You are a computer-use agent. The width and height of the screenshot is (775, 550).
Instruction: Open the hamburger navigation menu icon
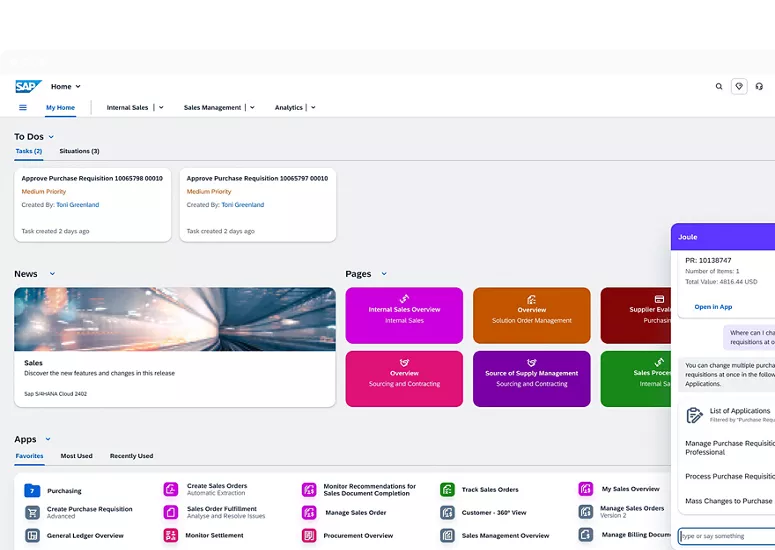point(23,107)
